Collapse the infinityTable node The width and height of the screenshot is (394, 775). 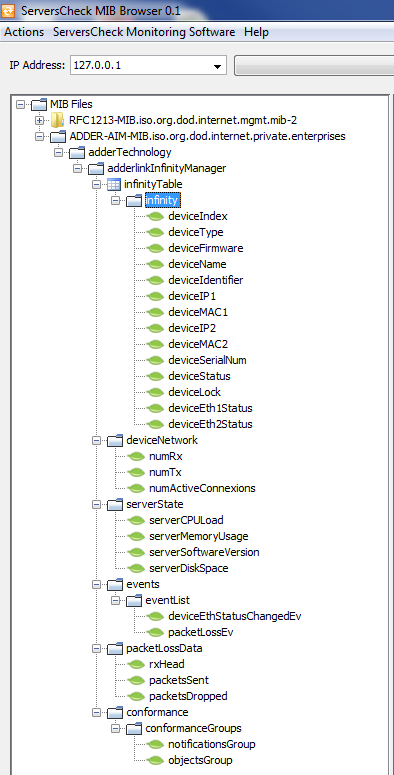tap(97, 184)
